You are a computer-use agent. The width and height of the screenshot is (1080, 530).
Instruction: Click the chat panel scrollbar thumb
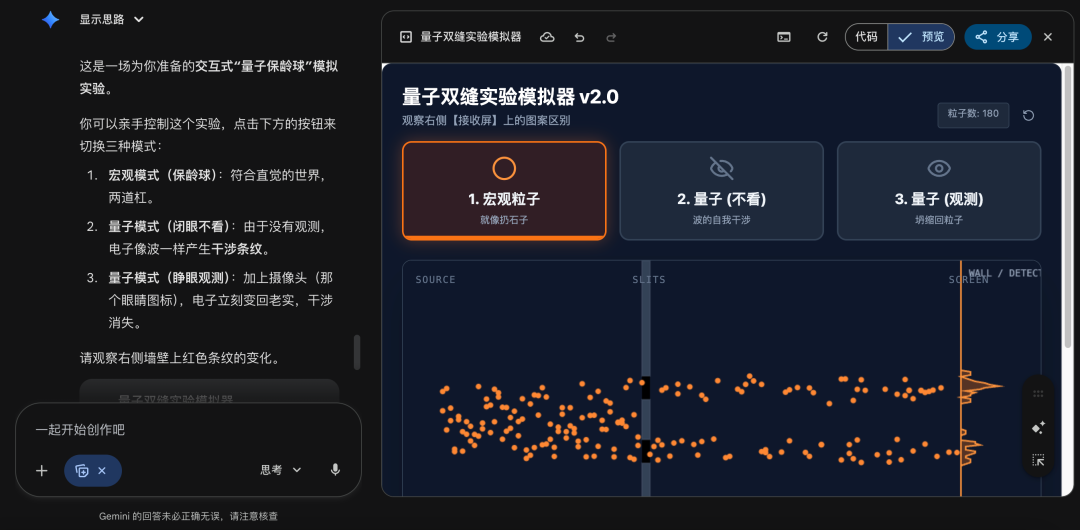[x=357, y=352]
